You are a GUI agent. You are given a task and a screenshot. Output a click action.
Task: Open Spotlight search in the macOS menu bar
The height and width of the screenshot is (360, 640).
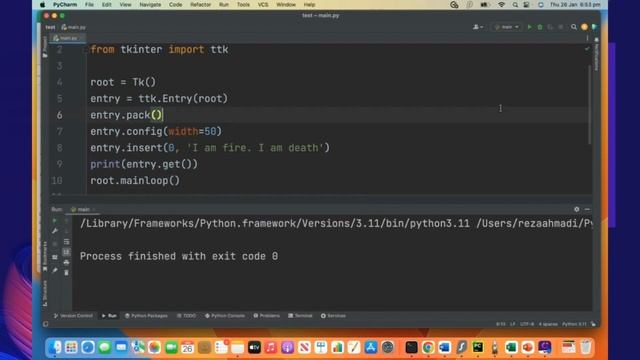(x=515, y=5)
